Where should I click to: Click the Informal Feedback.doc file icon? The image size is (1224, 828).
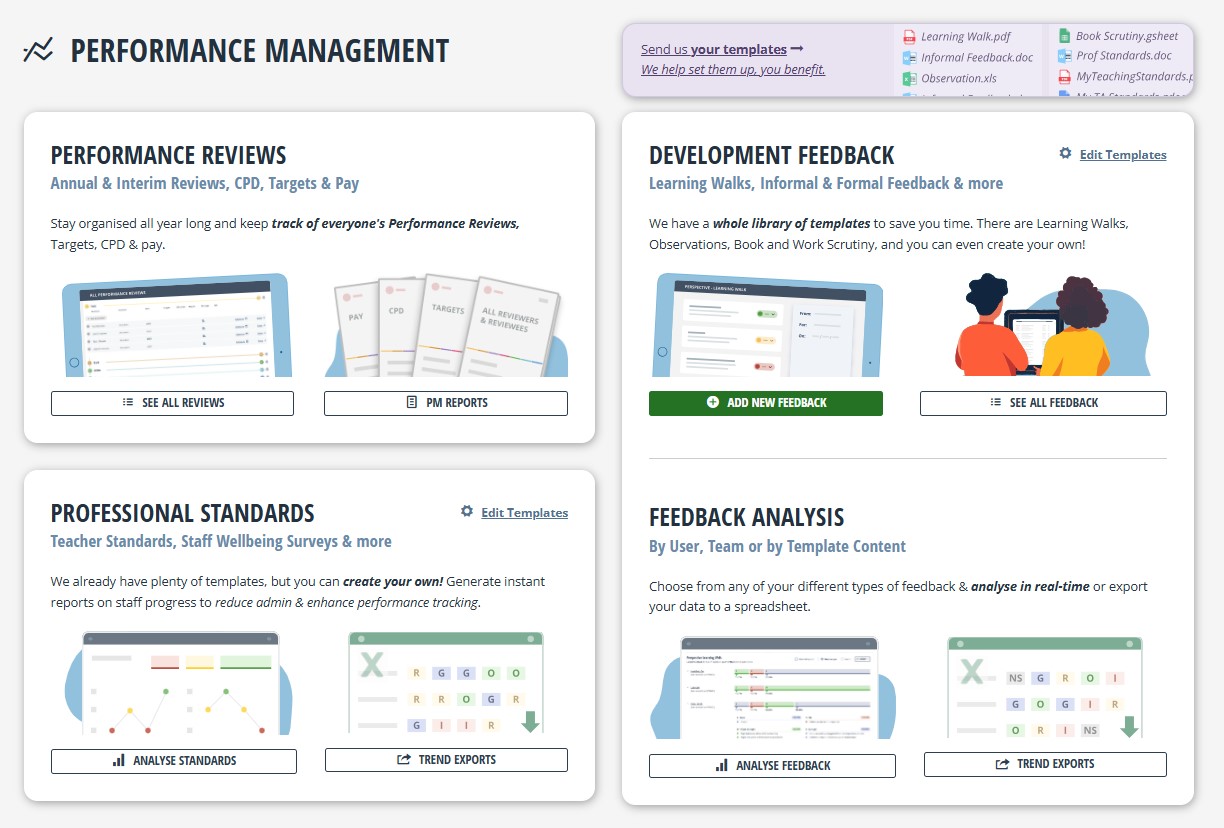(909, 58)
